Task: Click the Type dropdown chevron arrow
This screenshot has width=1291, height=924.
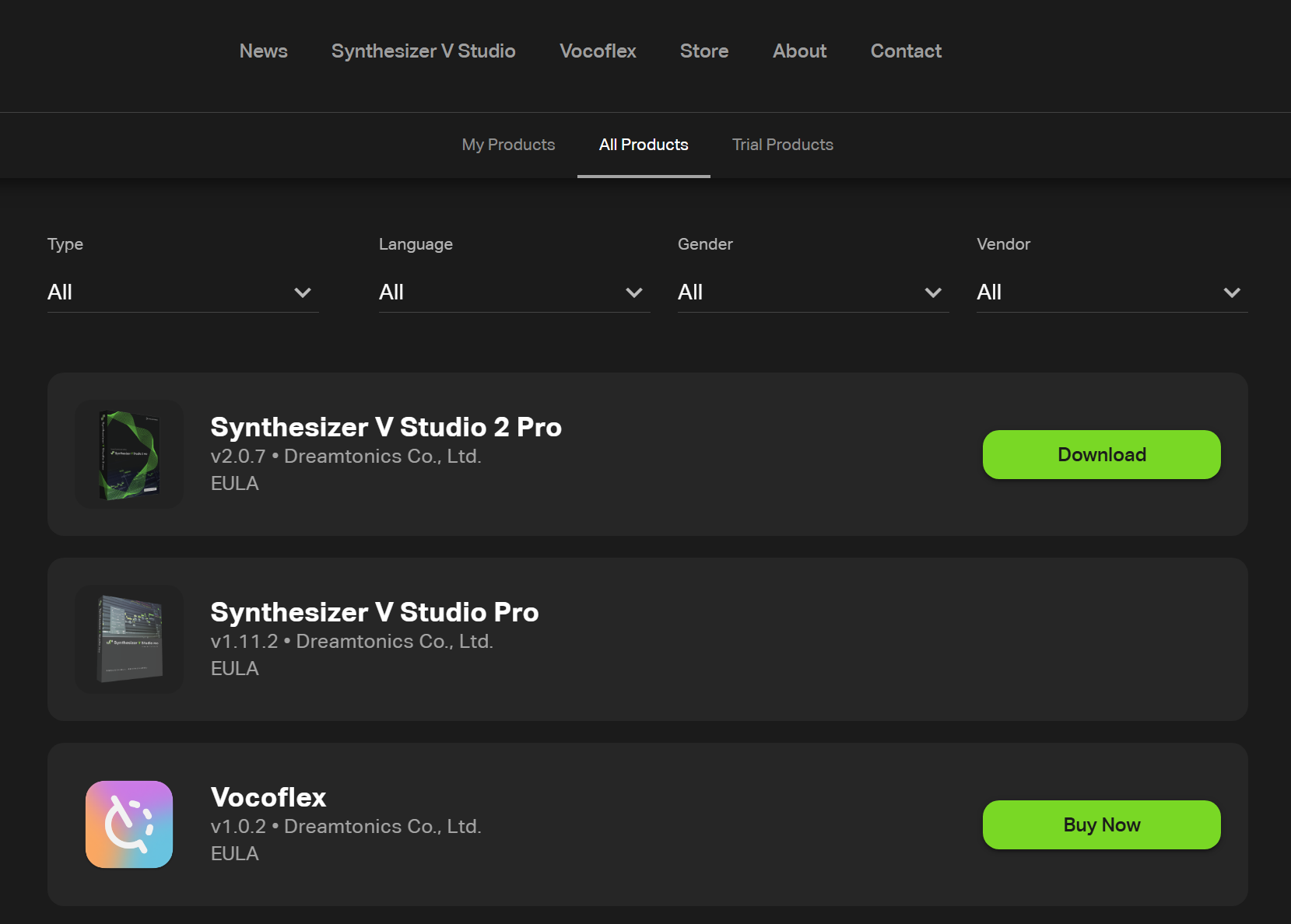Action: [303, 293]
